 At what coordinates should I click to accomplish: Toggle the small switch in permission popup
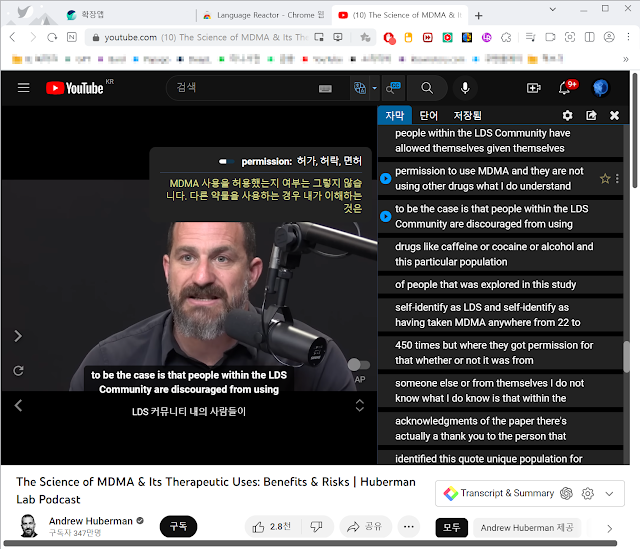(x=227, y=162)
